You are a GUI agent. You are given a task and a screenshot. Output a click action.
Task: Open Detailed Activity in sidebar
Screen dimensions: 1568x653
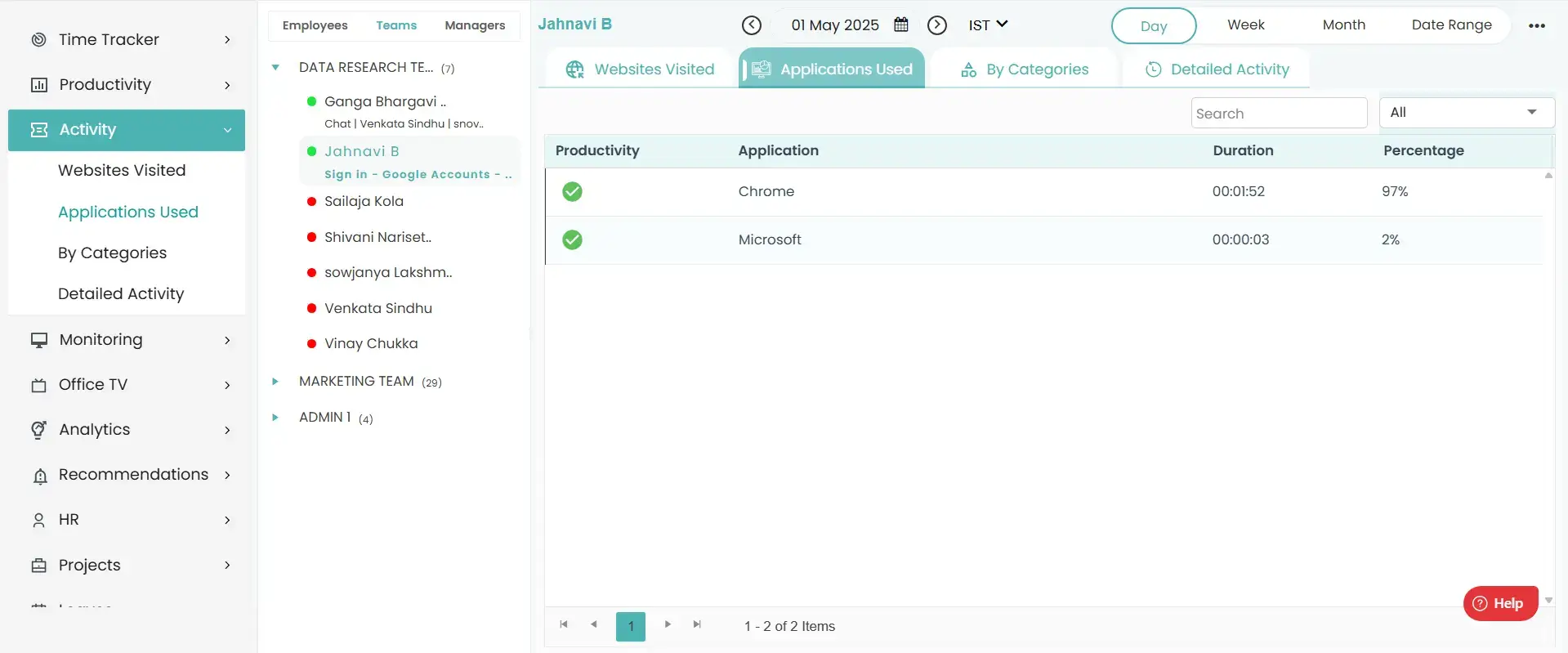[x=121, y=294]
